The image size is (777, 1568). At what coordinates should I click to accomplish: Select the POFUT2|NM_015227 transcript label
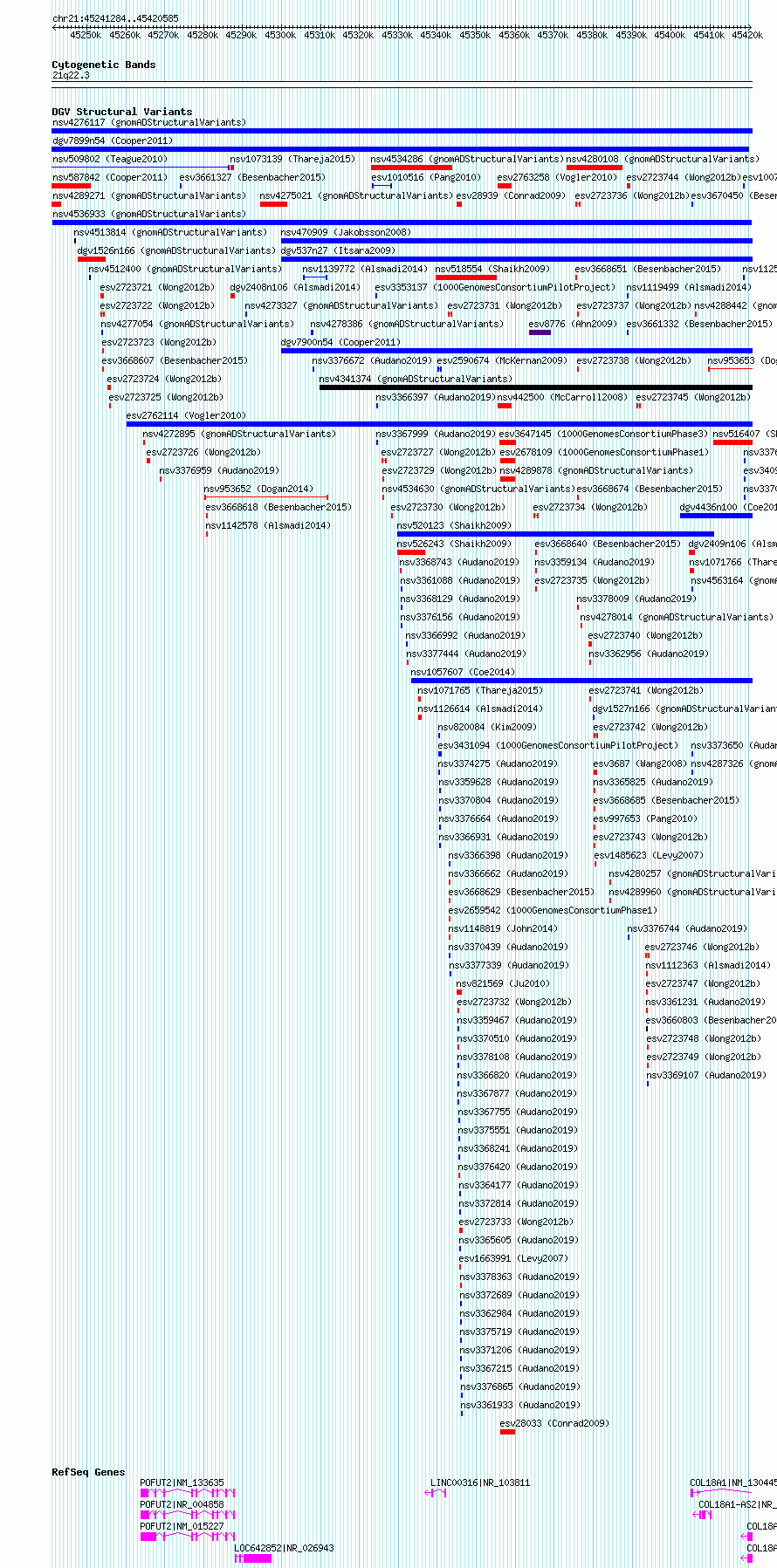pos(182,1526)
